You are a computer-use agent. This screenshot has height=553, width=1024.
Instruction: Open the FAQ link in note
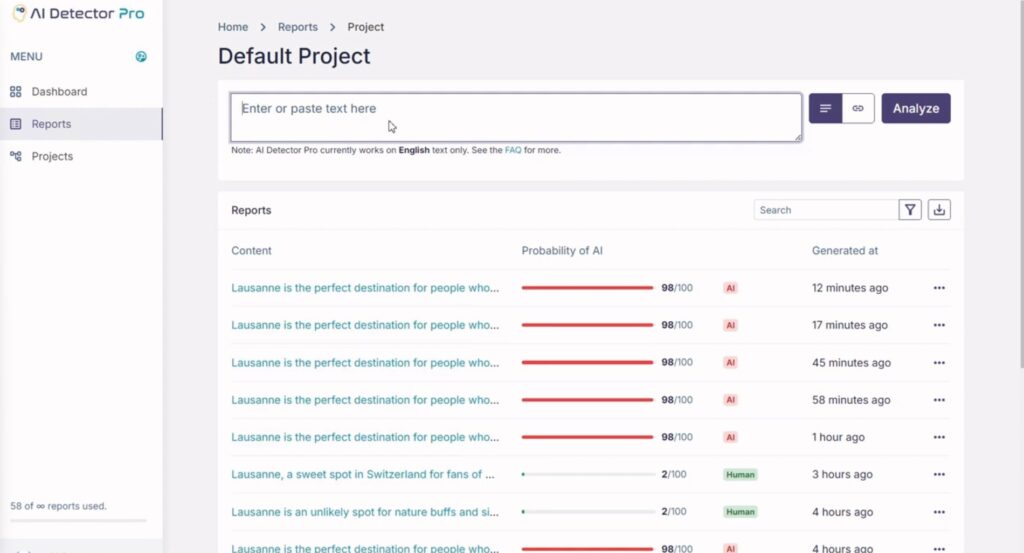[x=513, y=150]
